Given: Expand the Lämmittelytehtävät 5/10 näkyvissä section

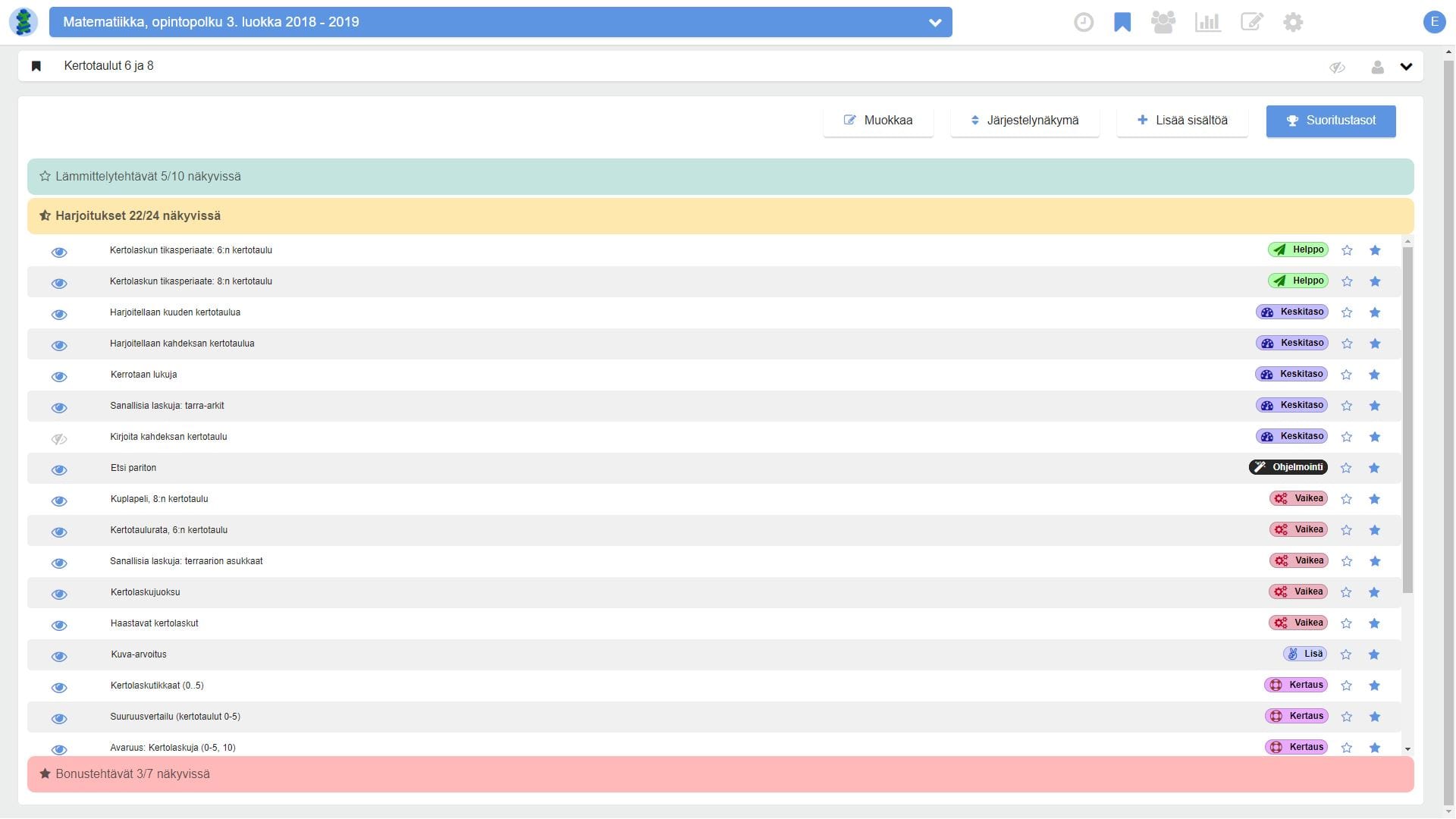Looking at the screenshot, I should pos(720,177).
